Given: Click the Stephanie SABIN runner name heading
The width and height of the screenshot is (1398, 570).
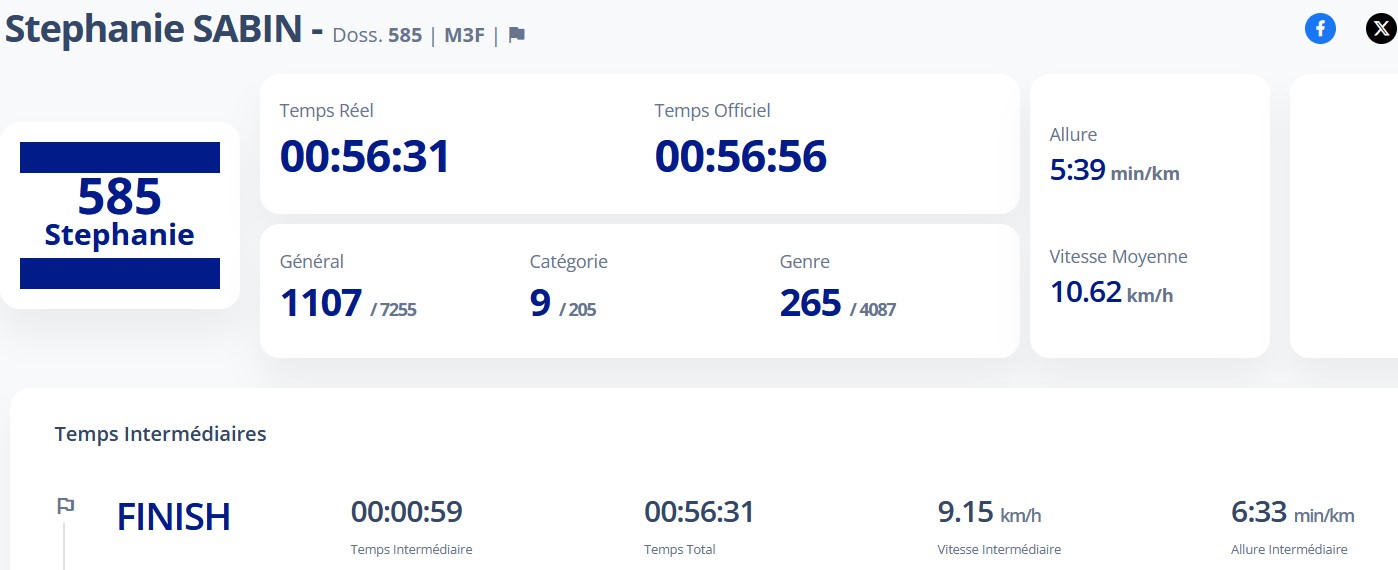Looking at the screenshot, I should click(x=153, y=30).
